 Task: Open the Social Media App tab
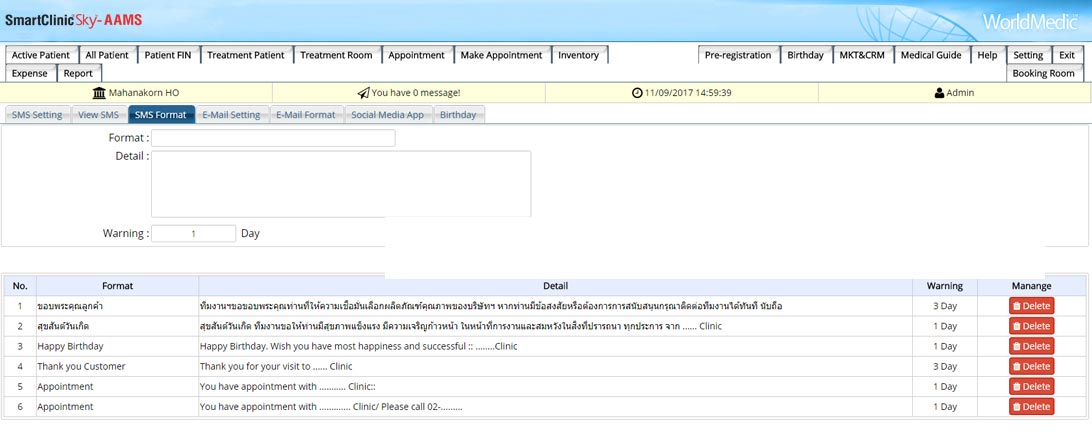[x=387, y=115]
